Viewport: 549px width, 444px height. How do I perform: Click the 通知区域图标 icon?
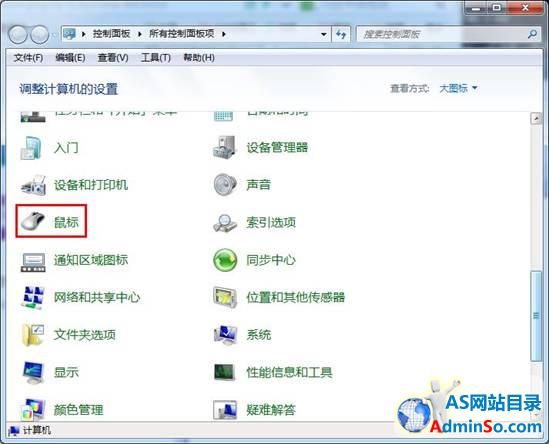pyautogui.click(x=33, y=262)
